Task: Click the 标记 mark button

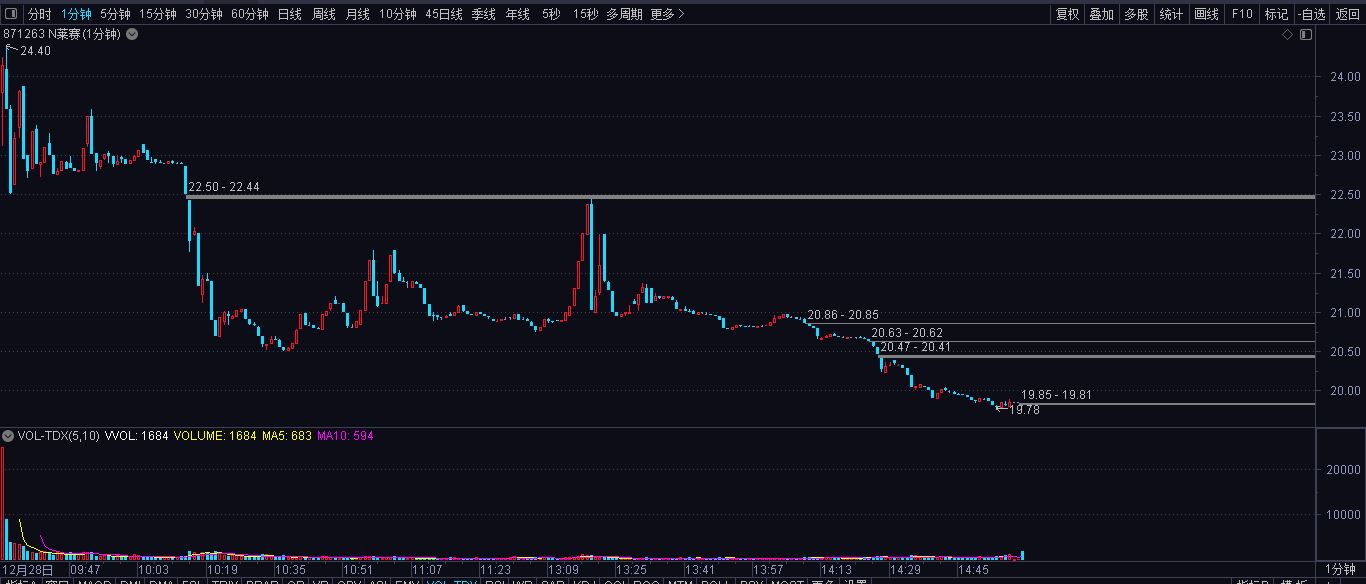Action: [1276, 14]
